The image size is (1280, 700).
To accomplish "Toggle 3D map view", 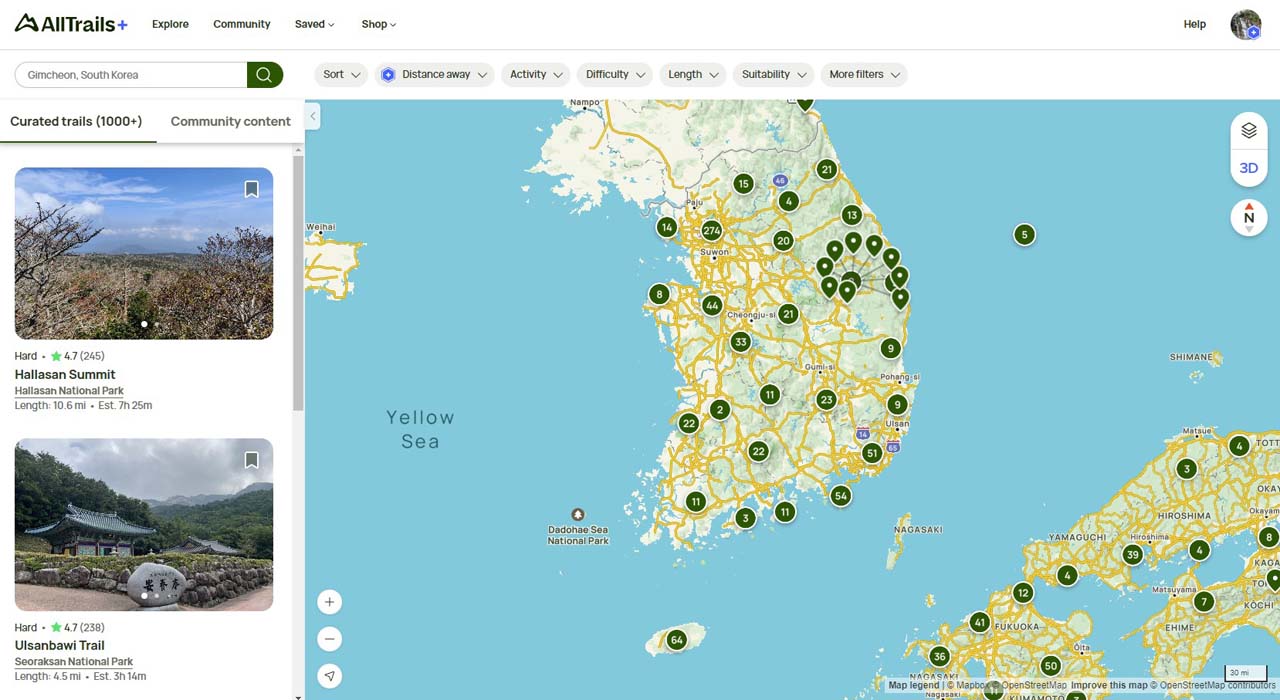I will point(1249,168).
